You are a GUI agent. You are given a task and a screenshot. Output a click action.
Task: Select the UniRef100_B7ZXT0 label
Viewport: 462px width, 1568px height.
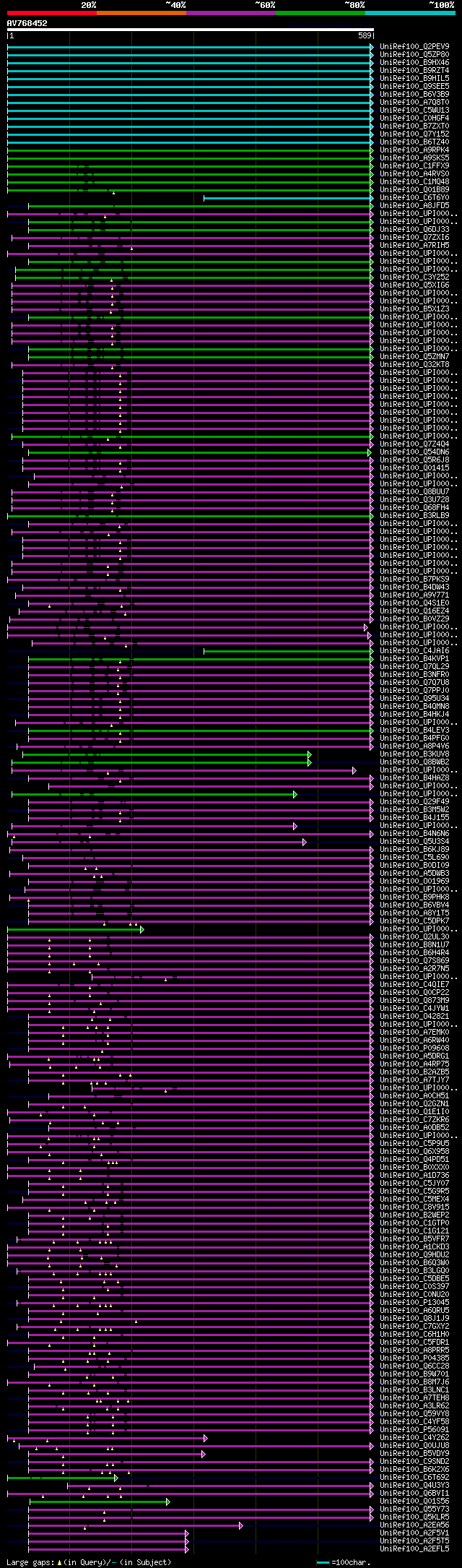[414, 126]
